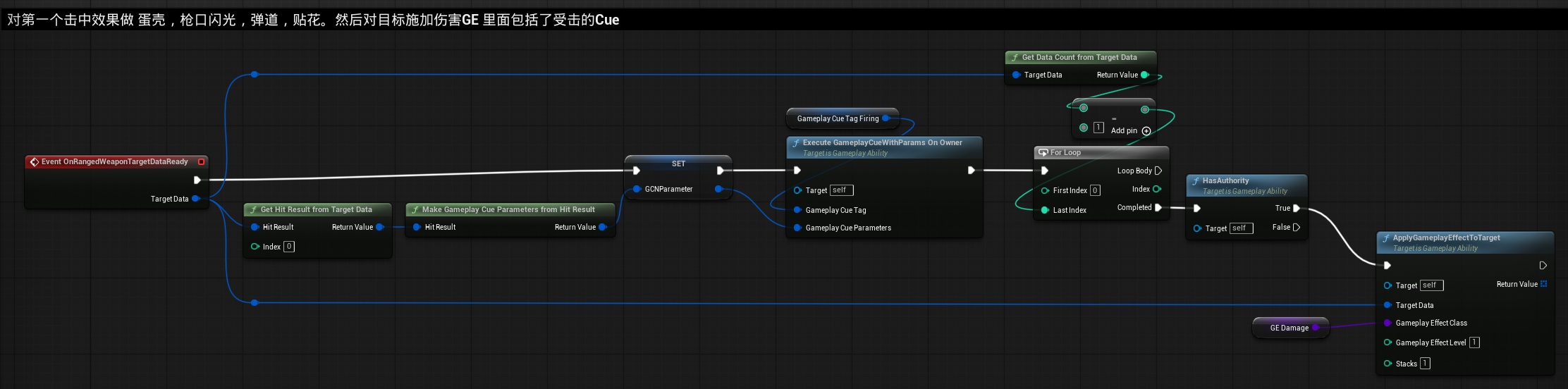Select the SET GCNParameter node title
The width and height of the screenshot is (1568, 389).
(678, 163)
